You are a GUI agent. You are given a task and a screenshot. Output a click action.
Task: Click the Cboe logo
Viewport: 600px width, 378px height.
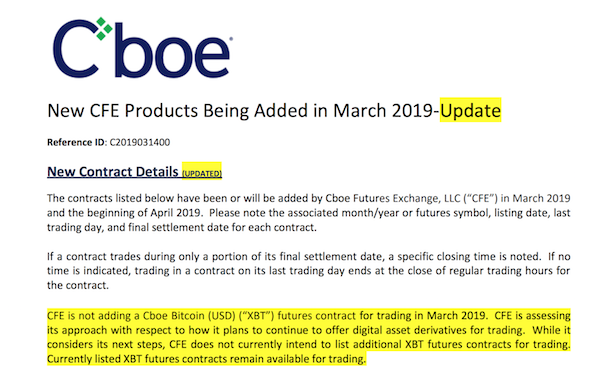(x=142, y=48)
